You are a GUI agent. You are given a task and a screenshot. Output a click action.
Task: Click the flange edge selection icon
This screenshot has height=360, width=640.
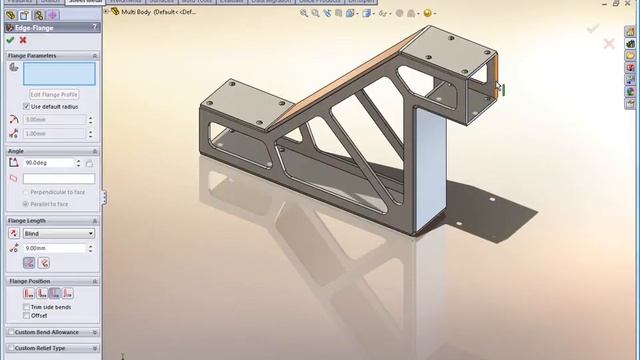click(x=13, y=67)
